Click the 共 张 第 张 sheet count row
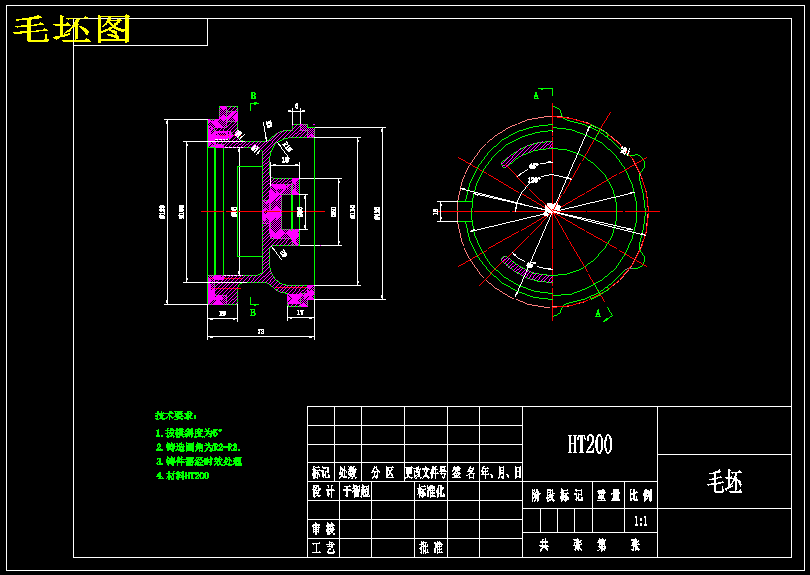 (x=590, y=545)
